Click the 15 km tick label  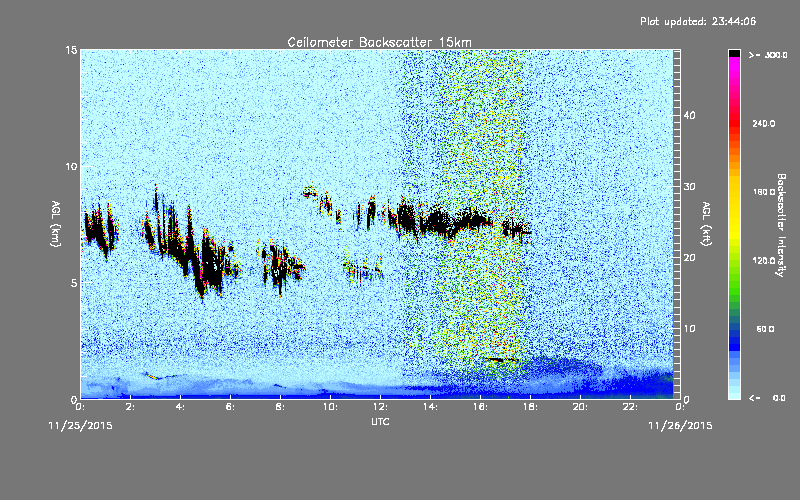point(71,50)
